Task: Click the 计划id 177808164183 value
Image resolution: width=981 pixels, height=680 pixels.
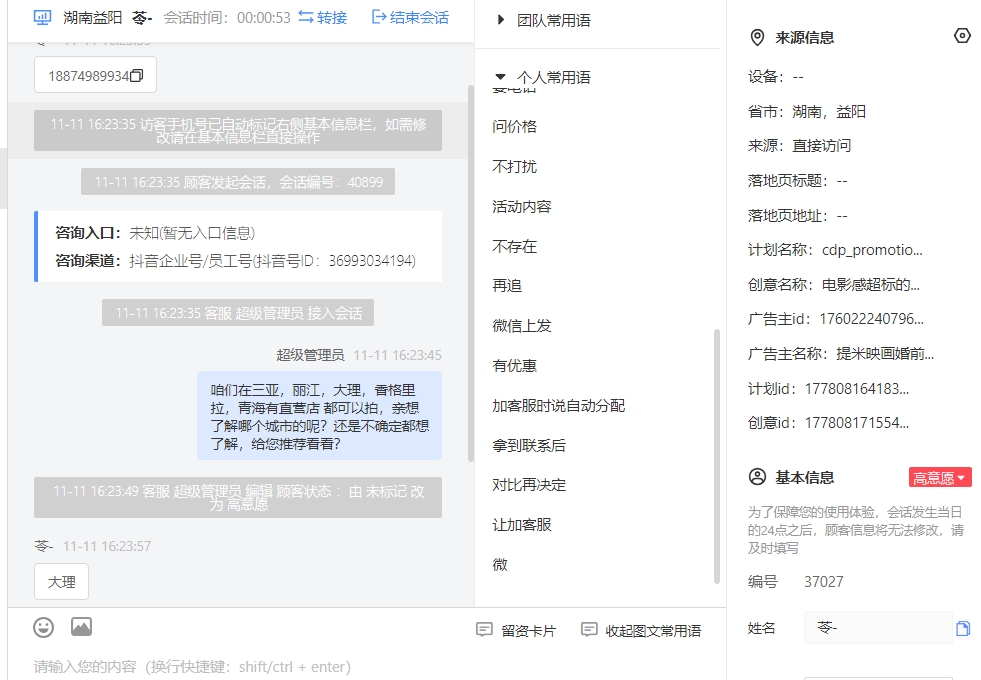Action: click(x=856, y=389)
